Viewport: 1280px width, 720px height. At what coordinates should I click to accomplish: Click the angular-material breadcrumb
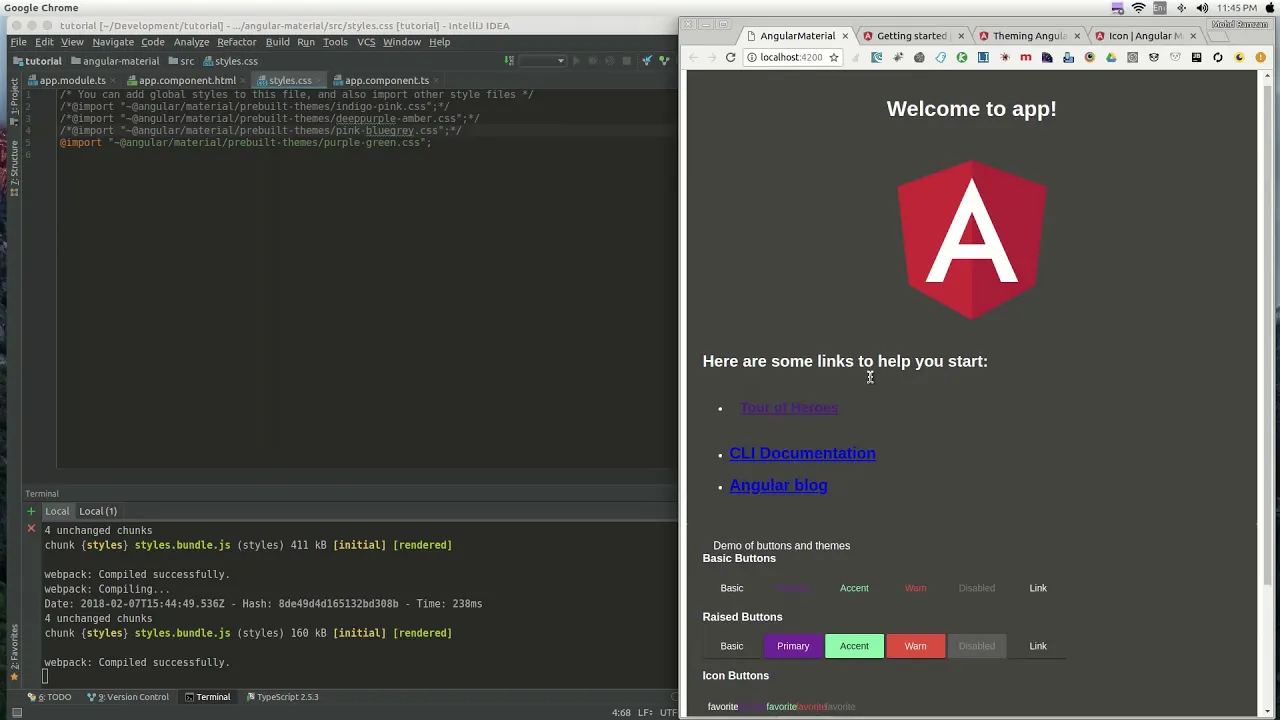tap(115, 61)
